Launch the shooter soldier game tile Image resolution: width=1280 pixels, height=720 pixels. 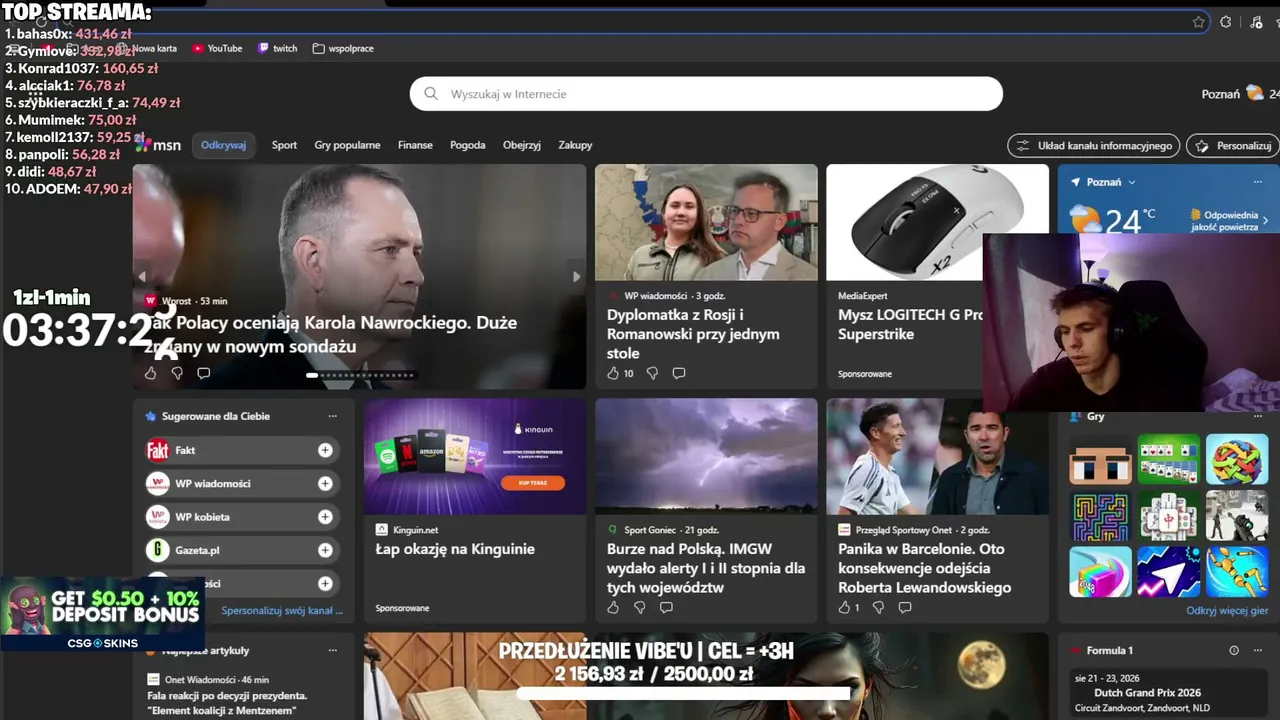coord(1237,515)
